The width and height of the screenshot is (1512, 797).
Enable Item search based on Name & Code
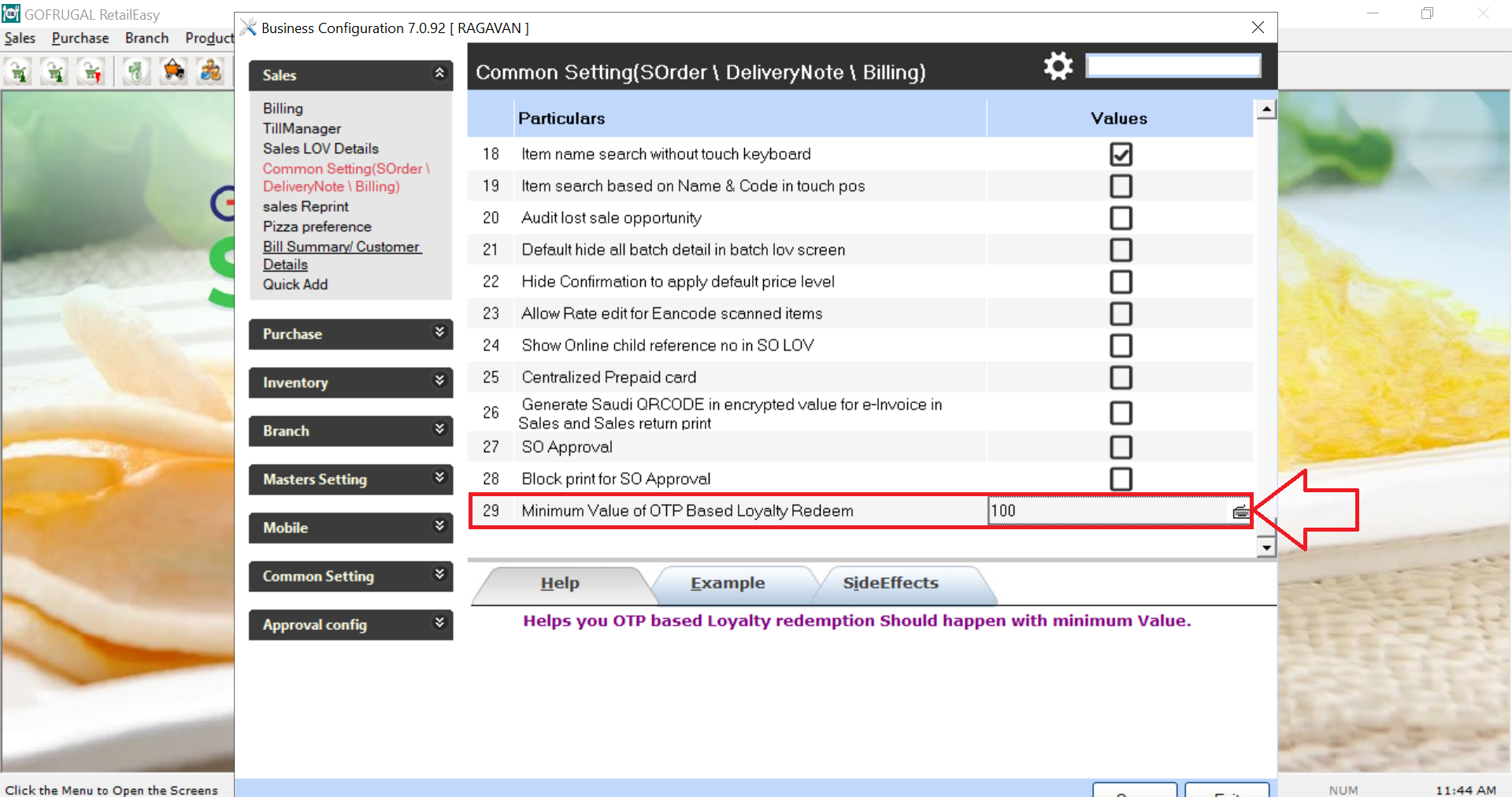pos(1121,186)
